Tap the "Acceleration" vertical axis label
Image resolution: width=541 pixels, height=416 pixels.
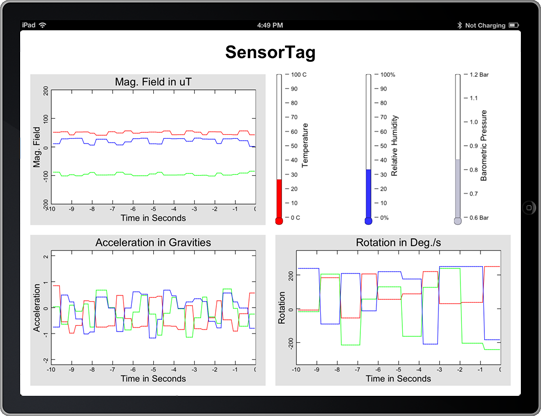[37, 308]
